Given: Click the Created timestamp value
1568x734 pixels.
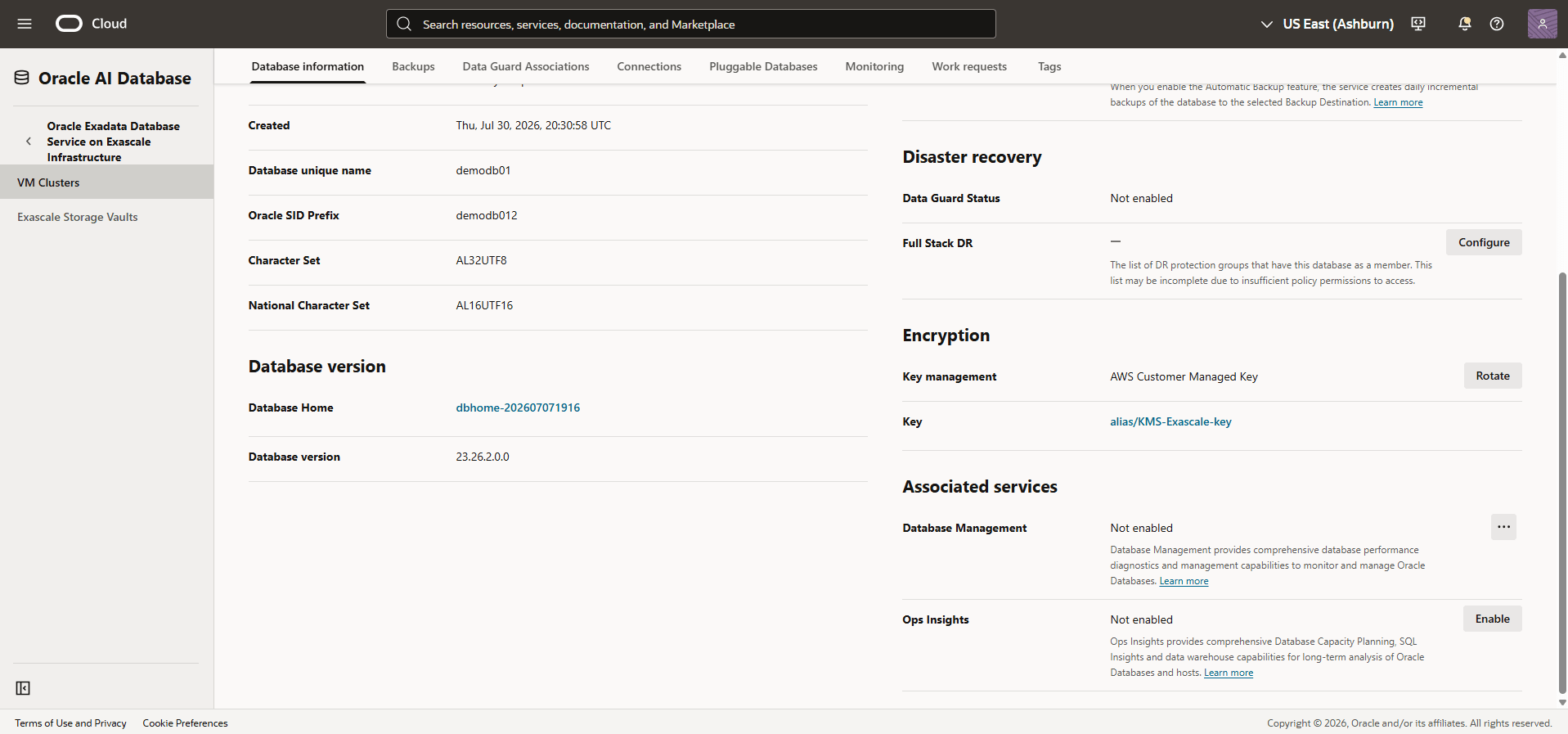Looking at the screenshot, I should point(533,125).
